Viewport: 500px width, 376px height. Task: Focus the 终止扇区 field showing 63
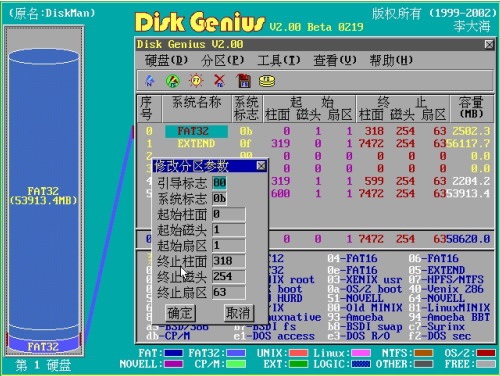click(229, 293)
